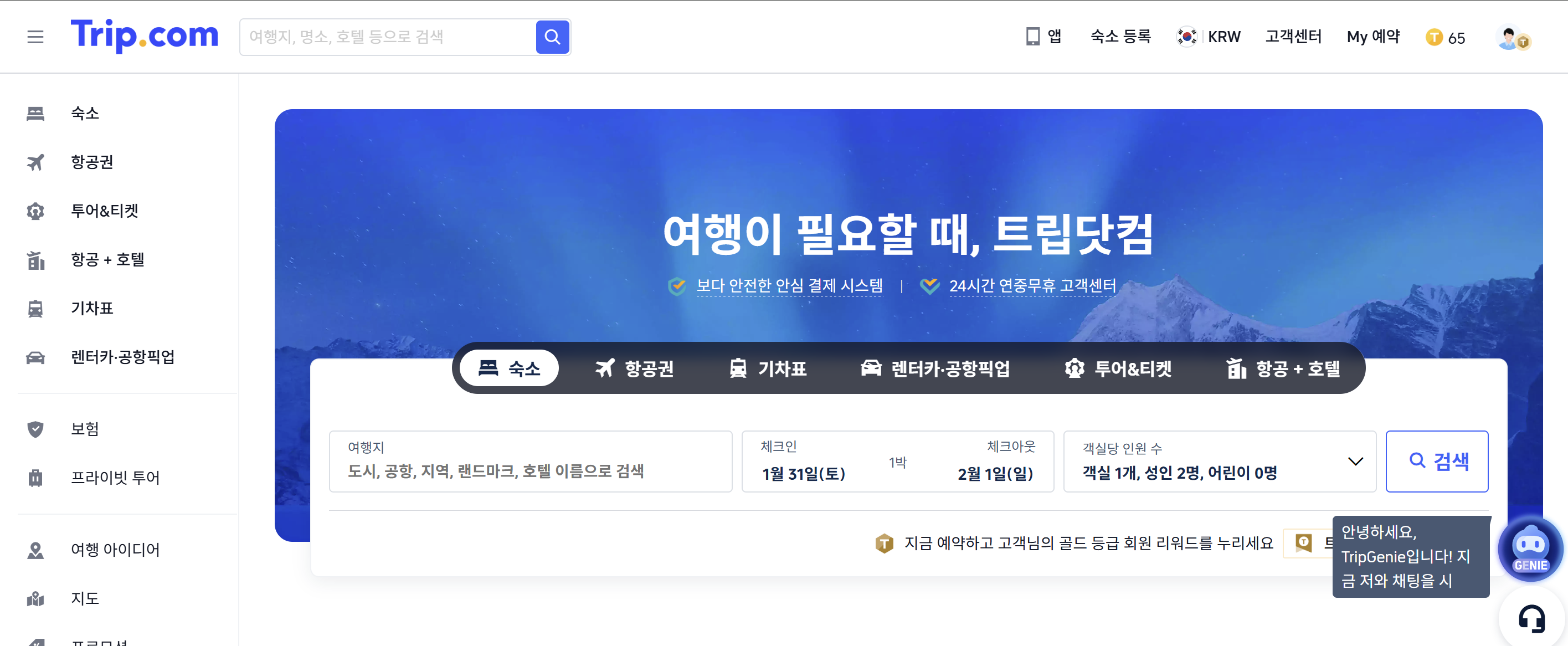Switch to the 항공권 search tab
Viewport: 1568px width, 646px height.
[634, 368]
